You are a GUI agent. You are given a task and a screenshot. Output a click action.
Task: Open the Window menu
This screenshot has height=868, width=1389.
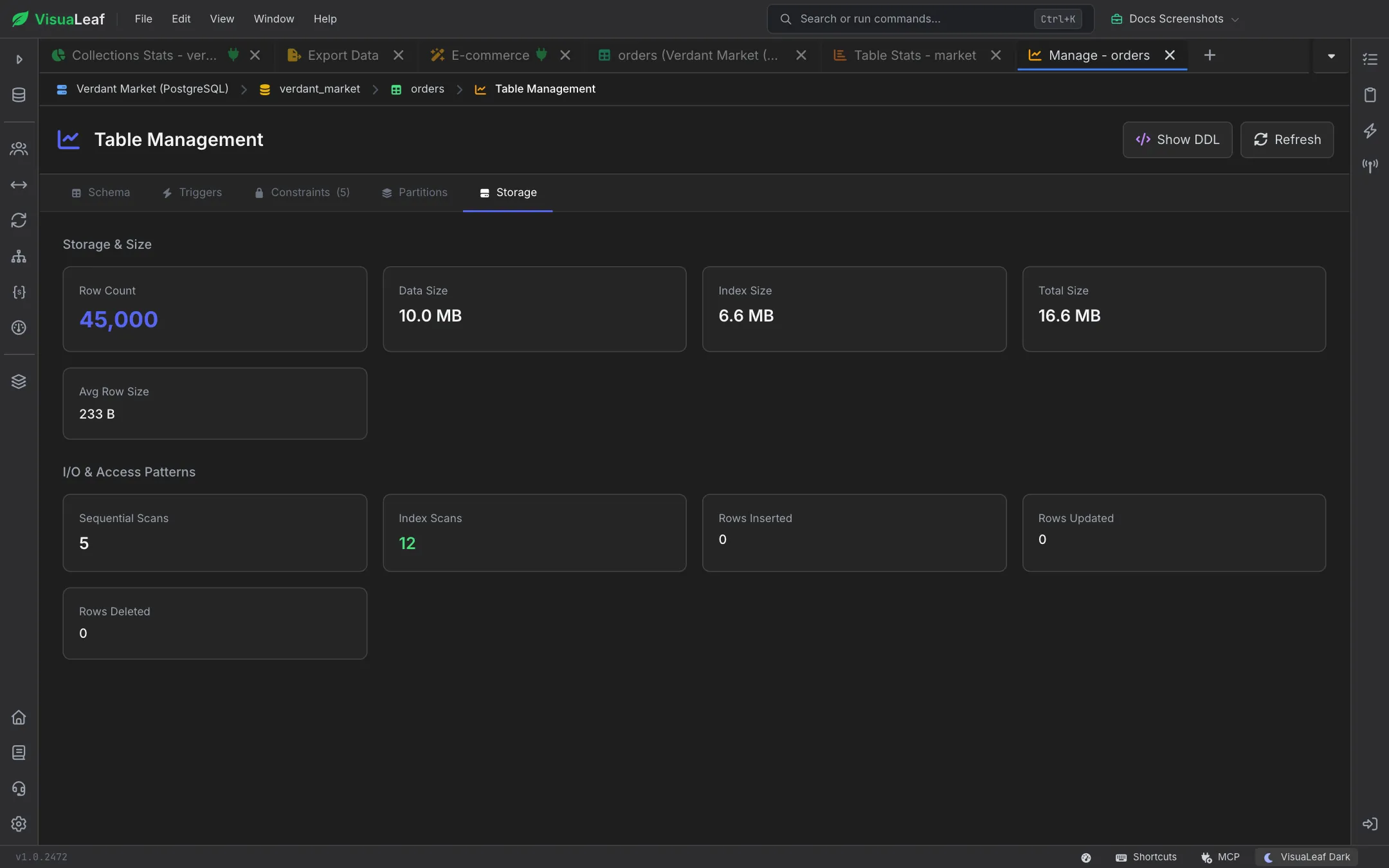(274, 19)
